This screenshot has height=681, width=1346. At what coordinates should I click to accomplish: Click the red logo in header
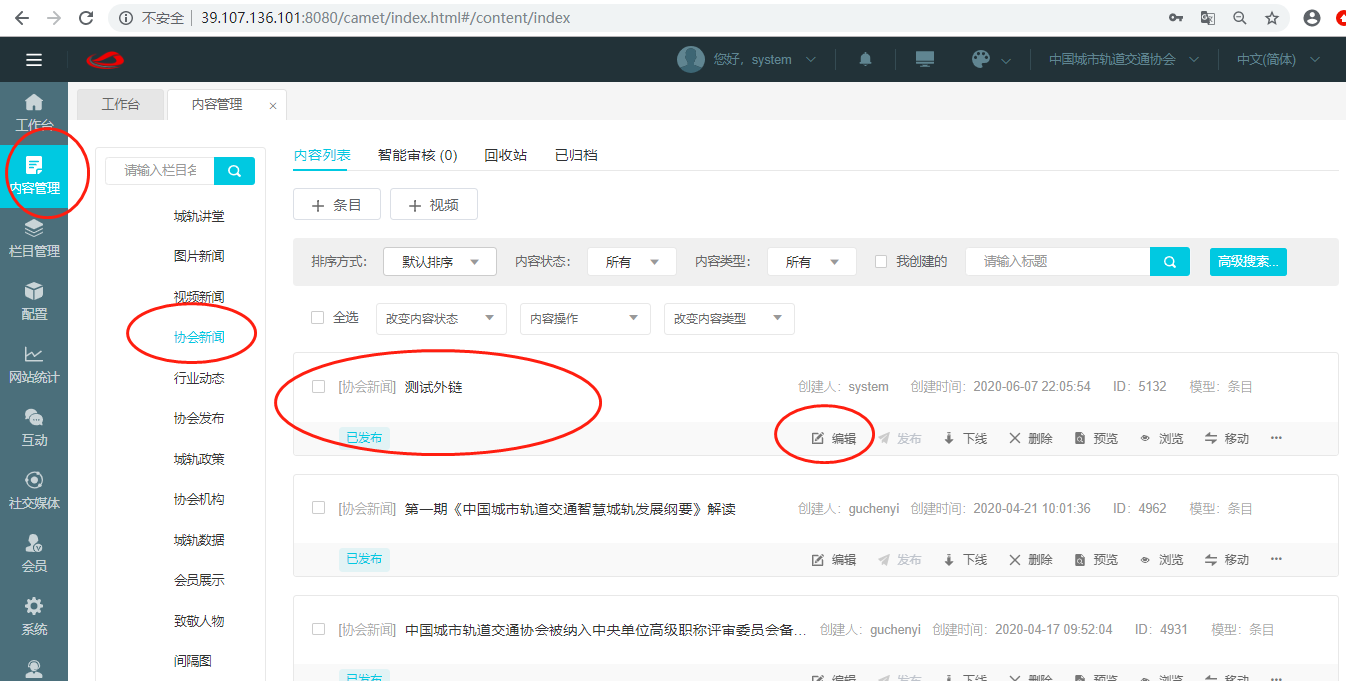click(x=104, y=60)
